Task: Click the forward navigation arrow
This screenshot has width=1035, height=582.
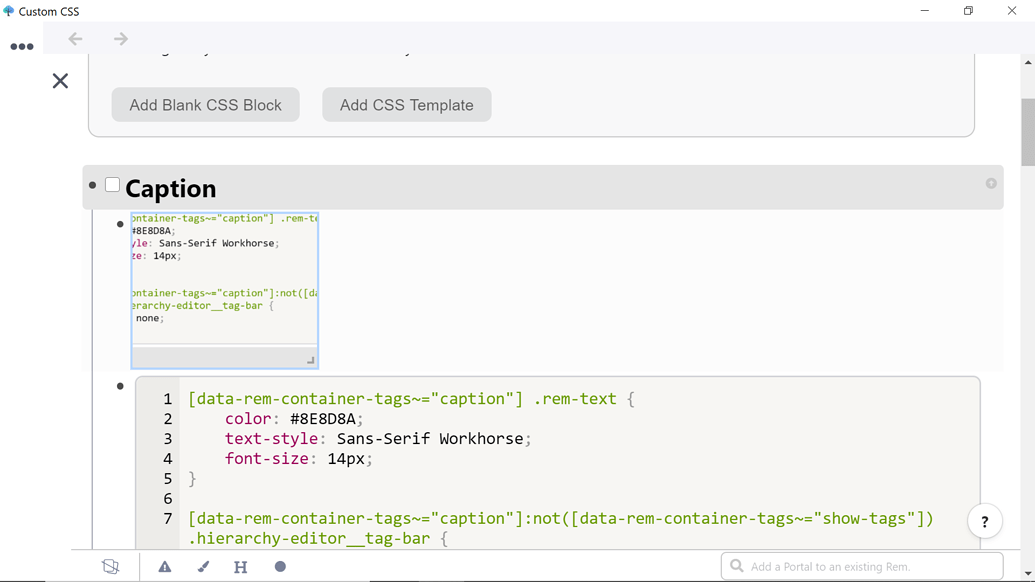Action: click(x=120, y=39)
